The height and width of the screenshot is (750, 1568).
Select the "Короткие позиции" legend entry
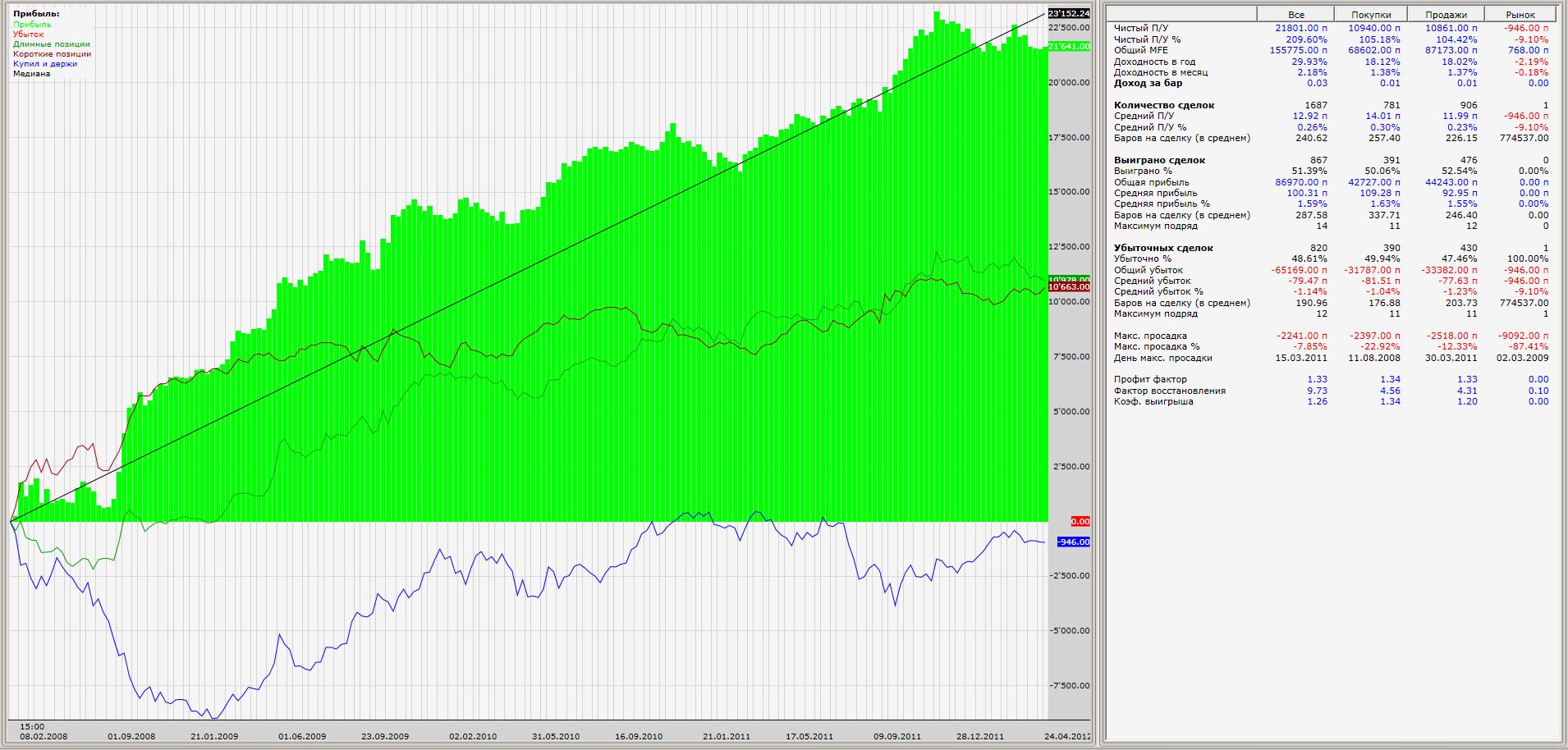coord(53,54)
